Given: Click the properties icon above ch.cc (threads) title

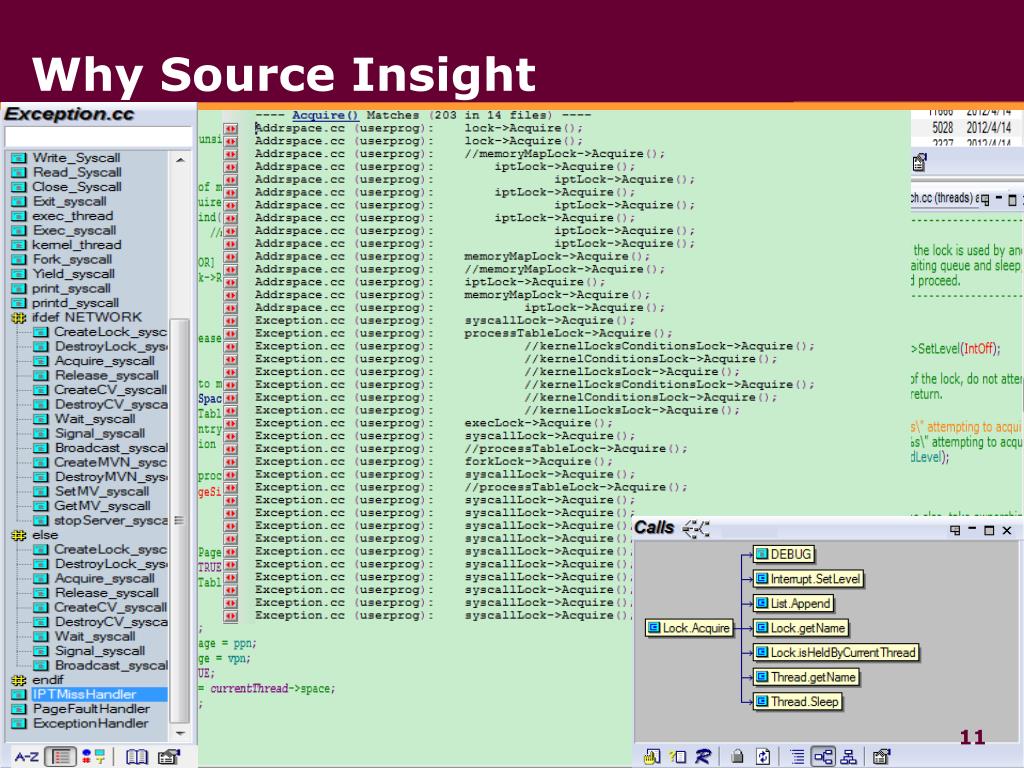Looking at the screenshot, I should 920,162.
